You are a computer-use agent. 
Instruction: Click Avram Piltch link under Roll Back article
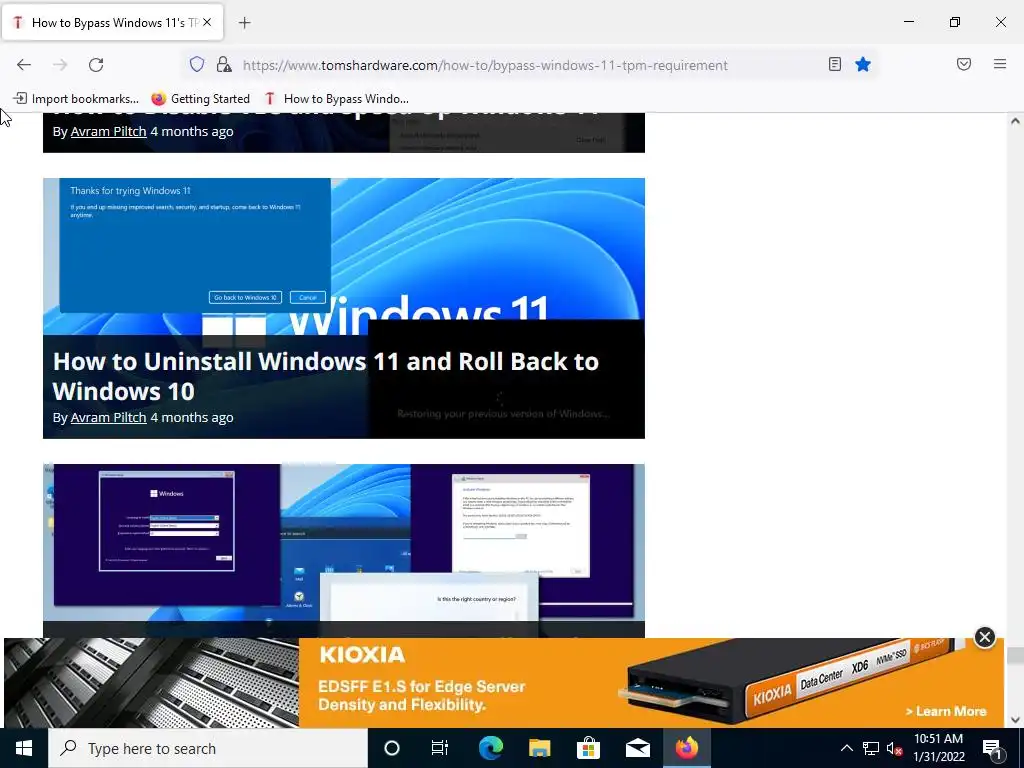pyautogui.click(x=108, y=417)
